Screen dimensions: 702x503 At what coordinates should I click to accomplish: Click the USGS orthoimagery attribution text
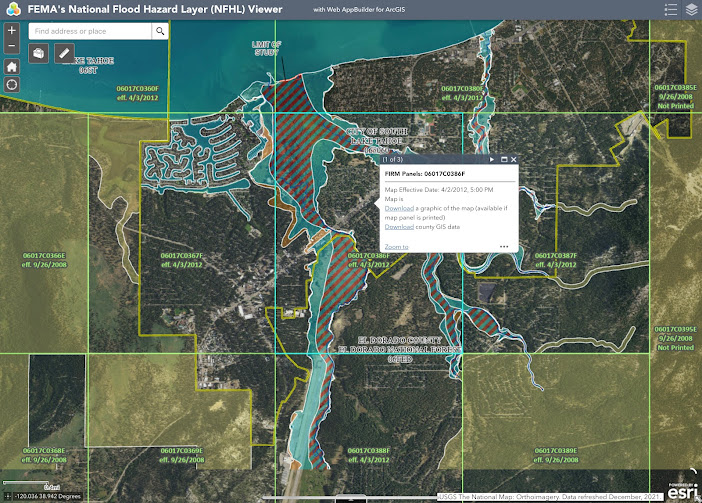tap(549, 497)
